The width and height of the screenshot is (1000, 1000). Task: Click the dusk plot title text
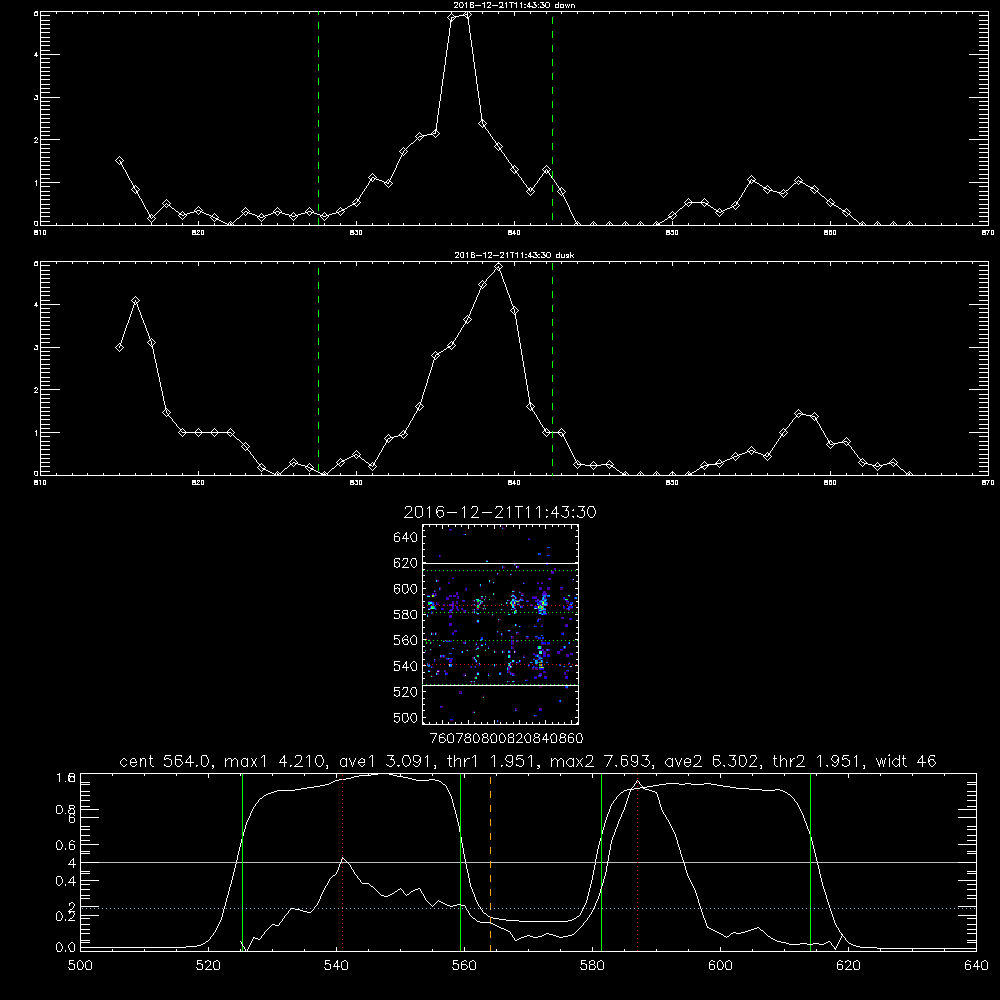pos(514,255)
